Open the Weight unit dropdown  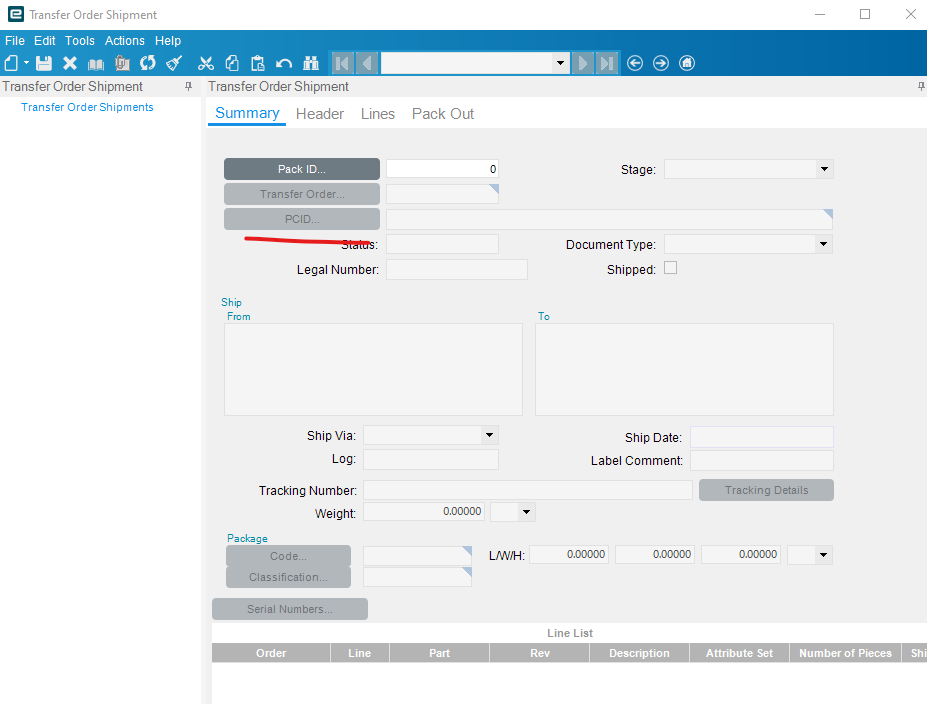(526, 512)
